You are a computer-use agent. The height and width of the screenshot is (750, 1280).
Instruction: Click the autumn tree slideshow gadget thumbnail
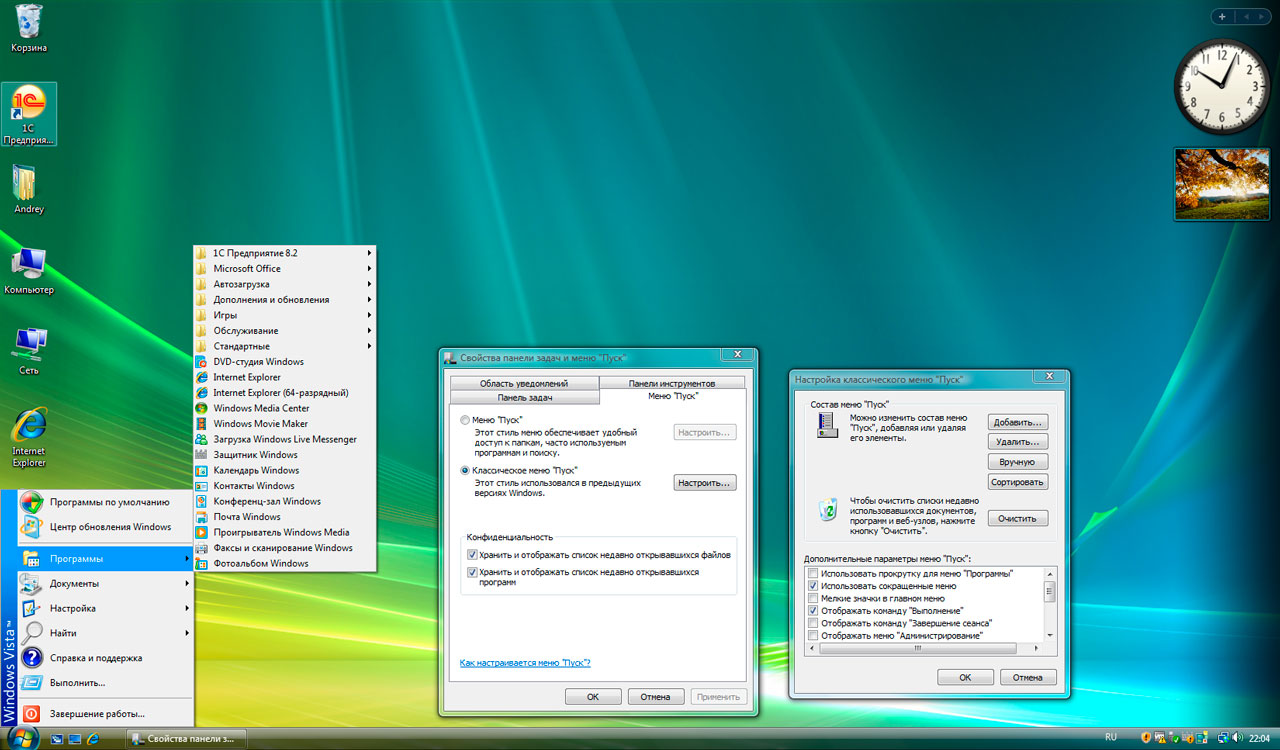[1221, 184]
